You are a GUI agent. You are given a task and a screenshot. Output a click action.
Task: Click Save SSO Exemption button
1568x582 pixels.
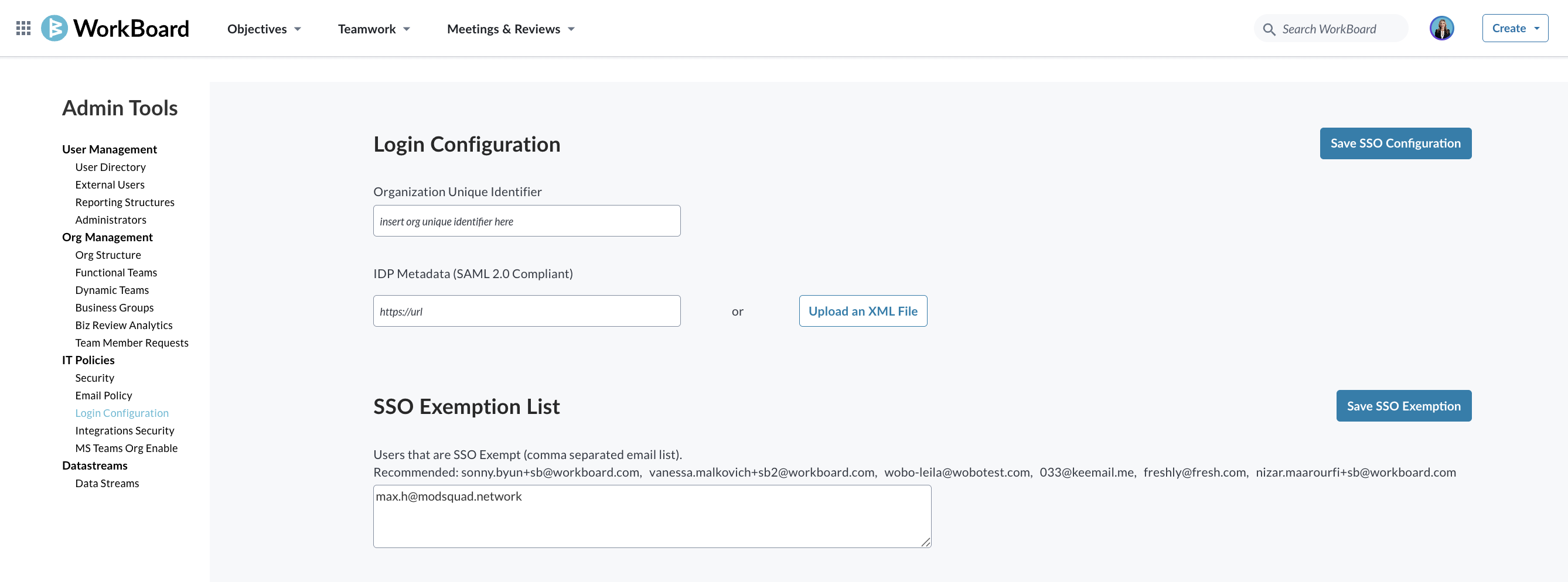[x=1404, y=406]
